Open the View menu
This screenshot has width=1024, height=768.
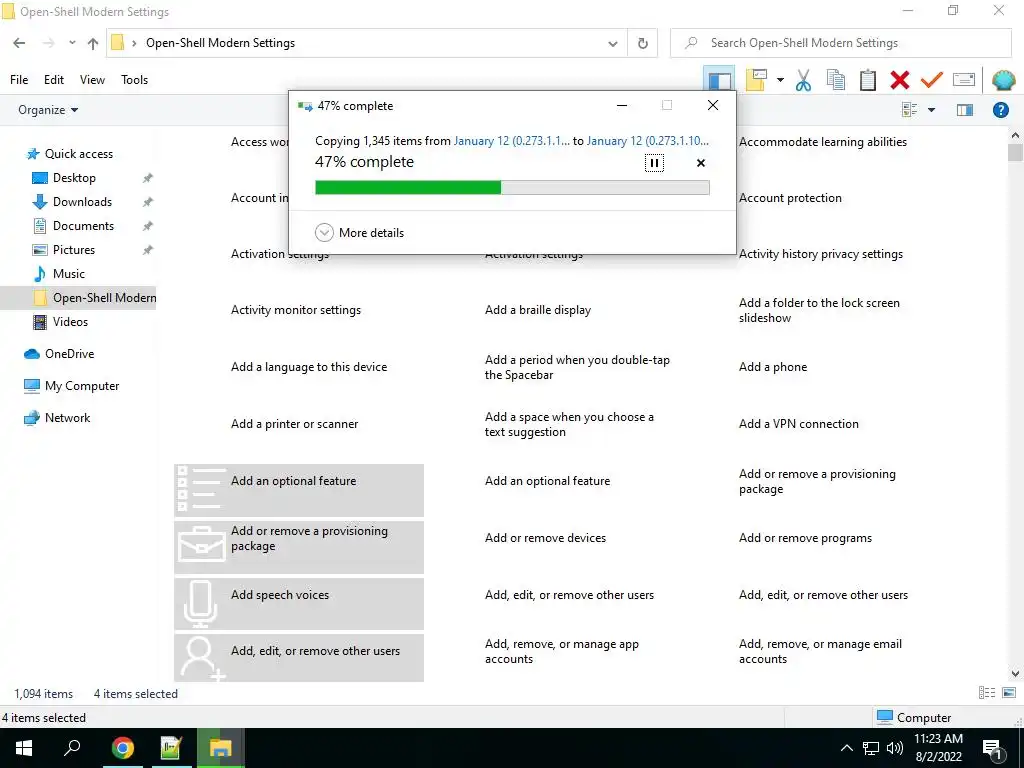pos(92,80)
